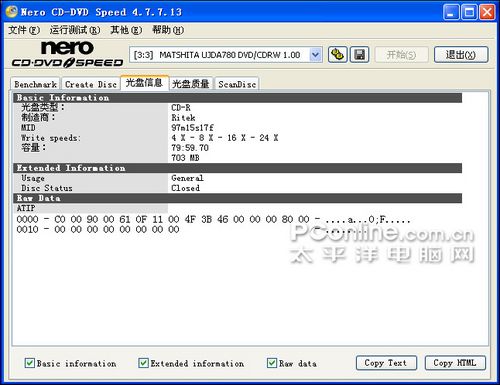Click the Usage value General

pos(187,178)
